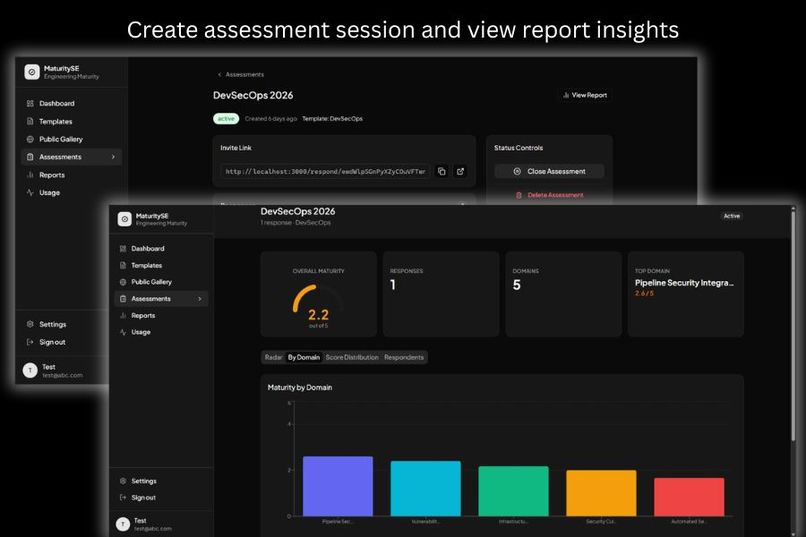Click Sign out icon in back window
Screen dimensions: 806x537
click(x=30, y=342)
